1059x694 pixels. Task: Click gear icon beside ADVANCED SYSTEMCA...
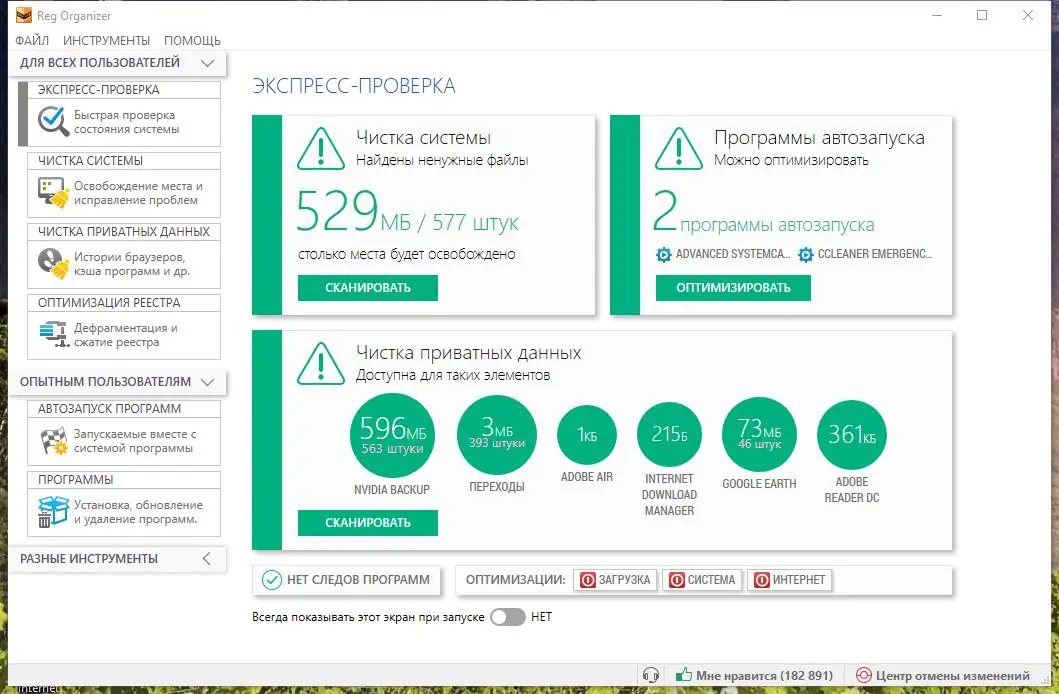click(x=664, y=255)
